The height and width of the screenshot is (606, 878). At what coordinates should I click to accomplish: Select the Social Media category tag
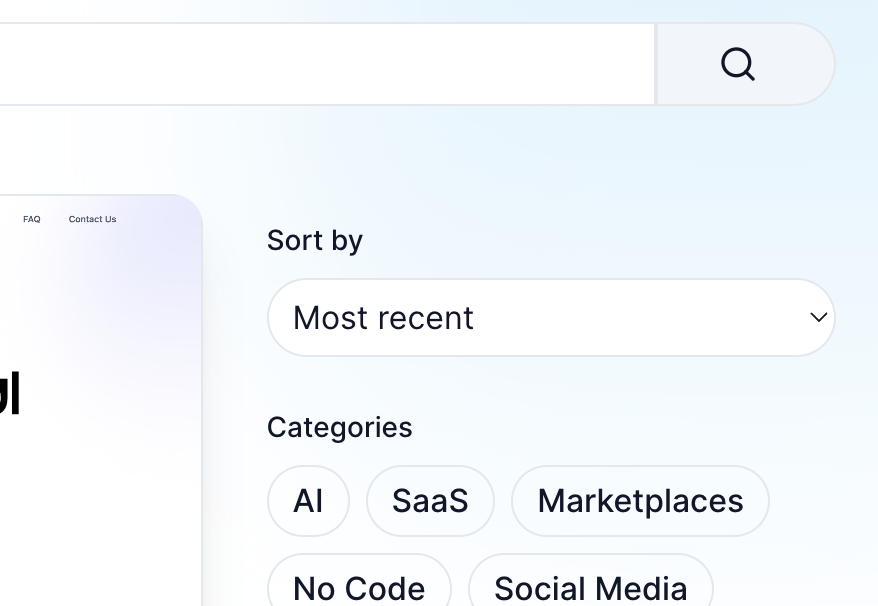pos(590,587)
